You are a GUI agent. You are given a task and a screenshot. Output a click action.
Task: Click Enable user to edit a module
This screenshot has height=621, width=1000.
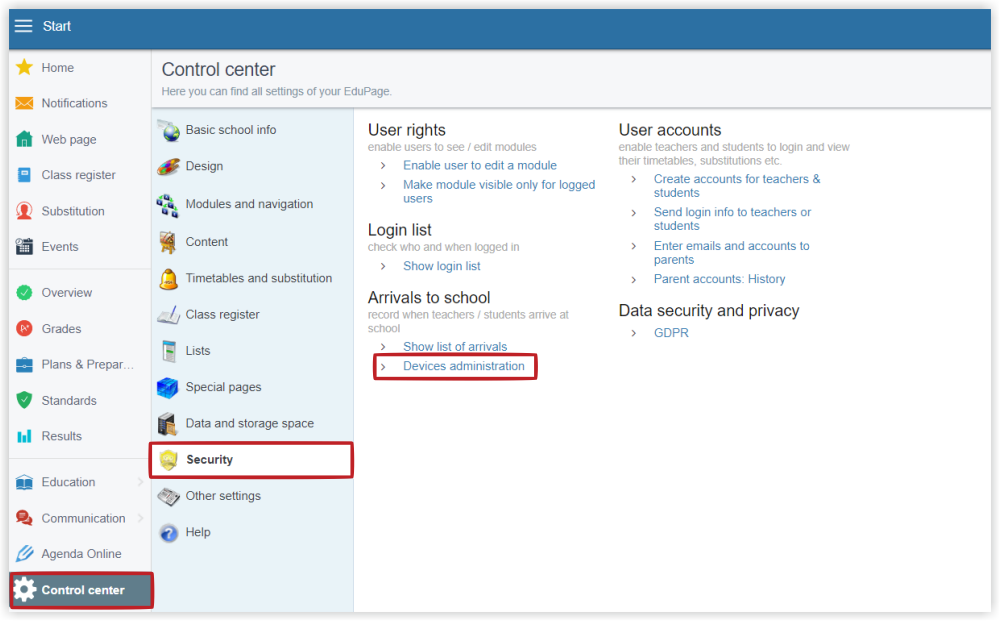tap(480, 165)
